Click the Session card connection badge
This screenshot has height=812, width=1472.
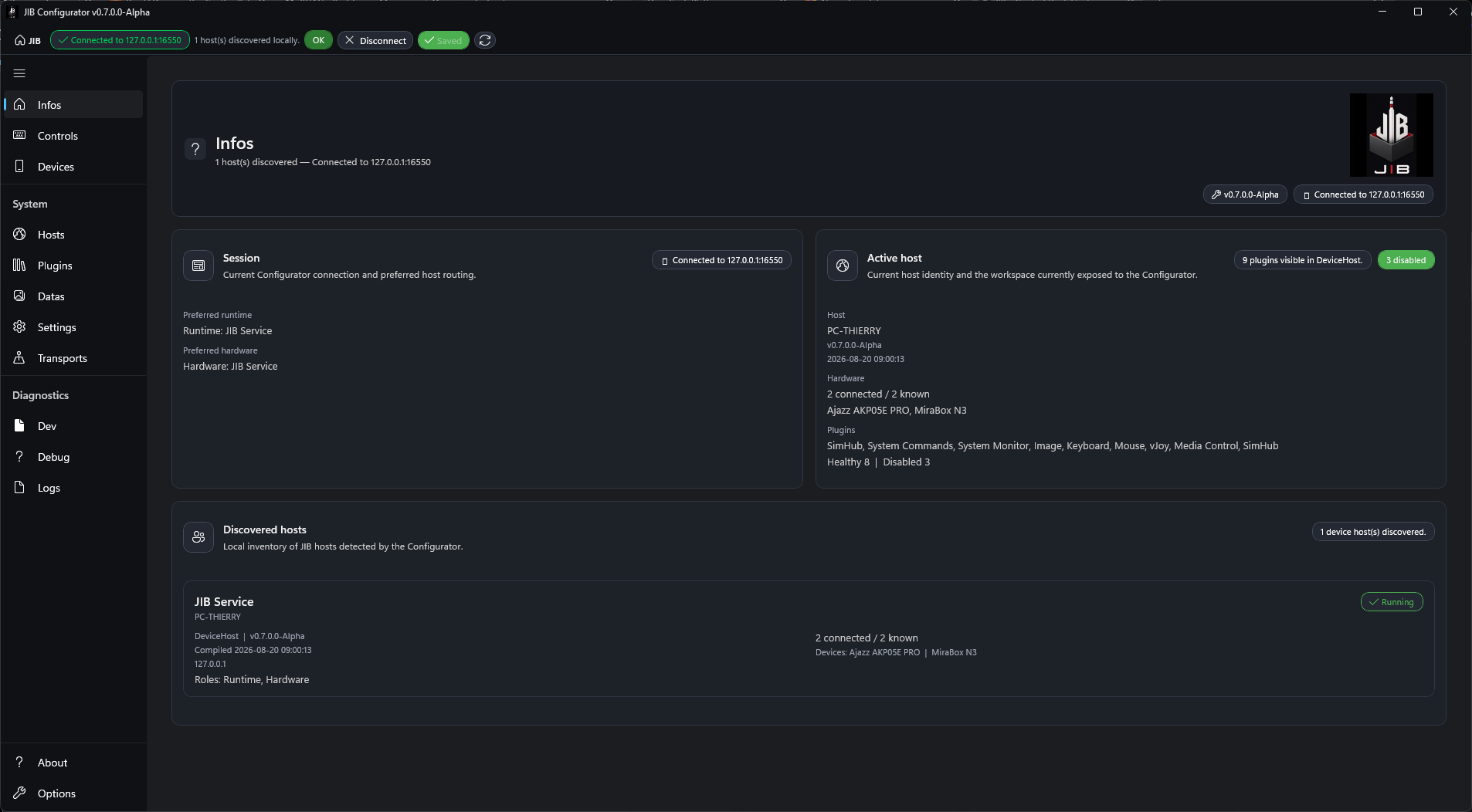click(x=721, y=260)
